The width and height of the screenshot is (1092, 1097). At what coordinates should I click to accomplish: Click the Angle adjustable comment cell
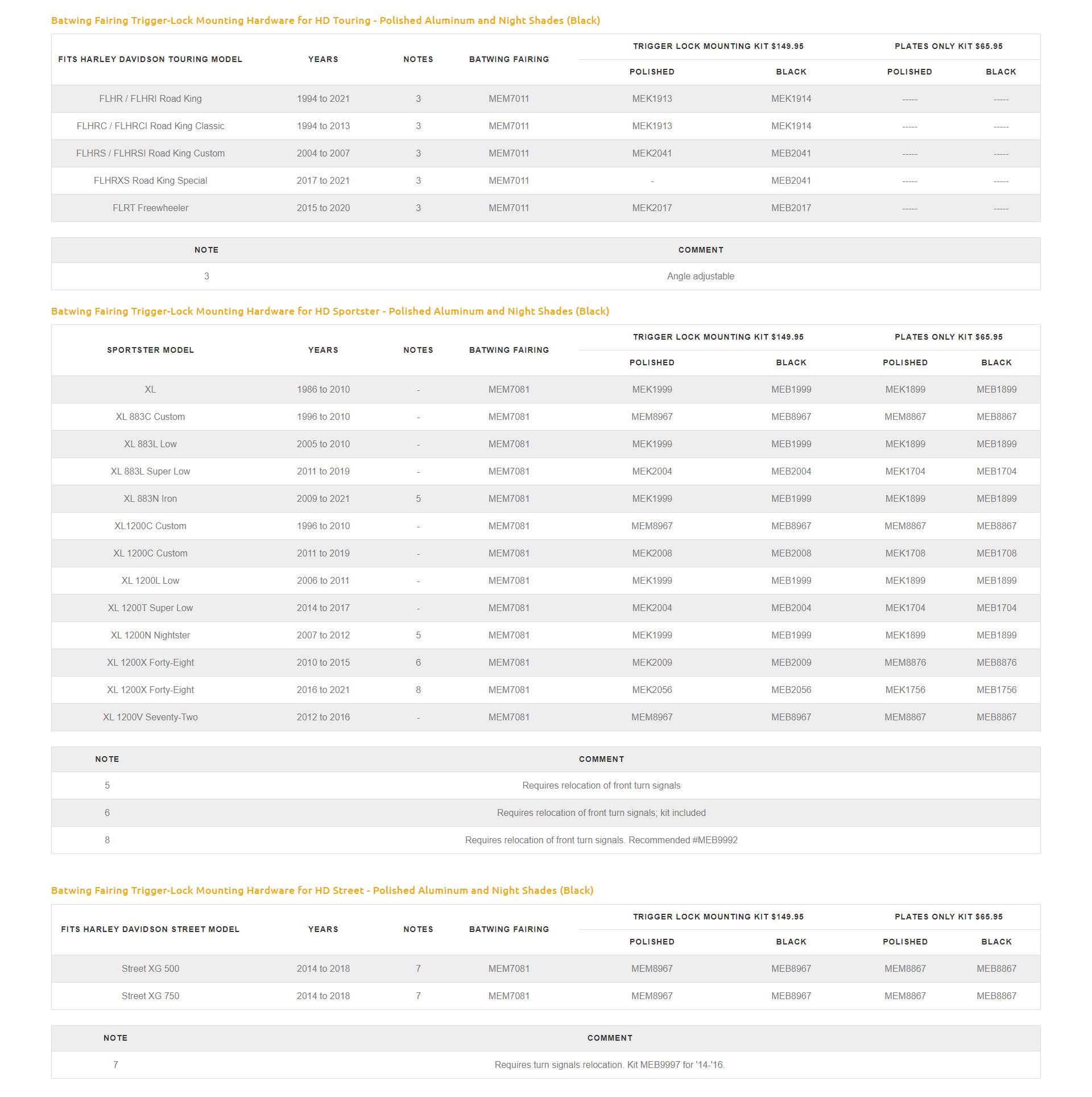tap(700, 277)
